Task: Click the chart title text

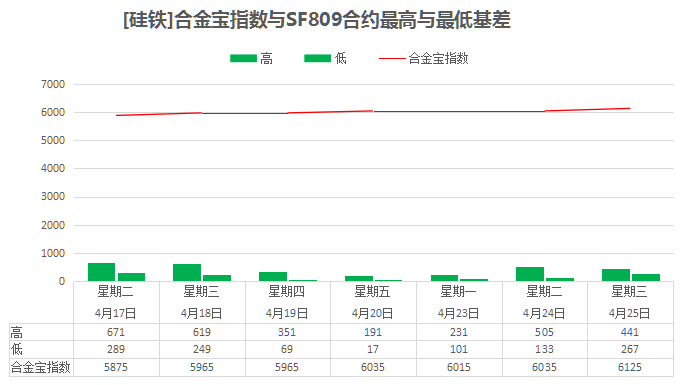Action: (x=317, y=20)
